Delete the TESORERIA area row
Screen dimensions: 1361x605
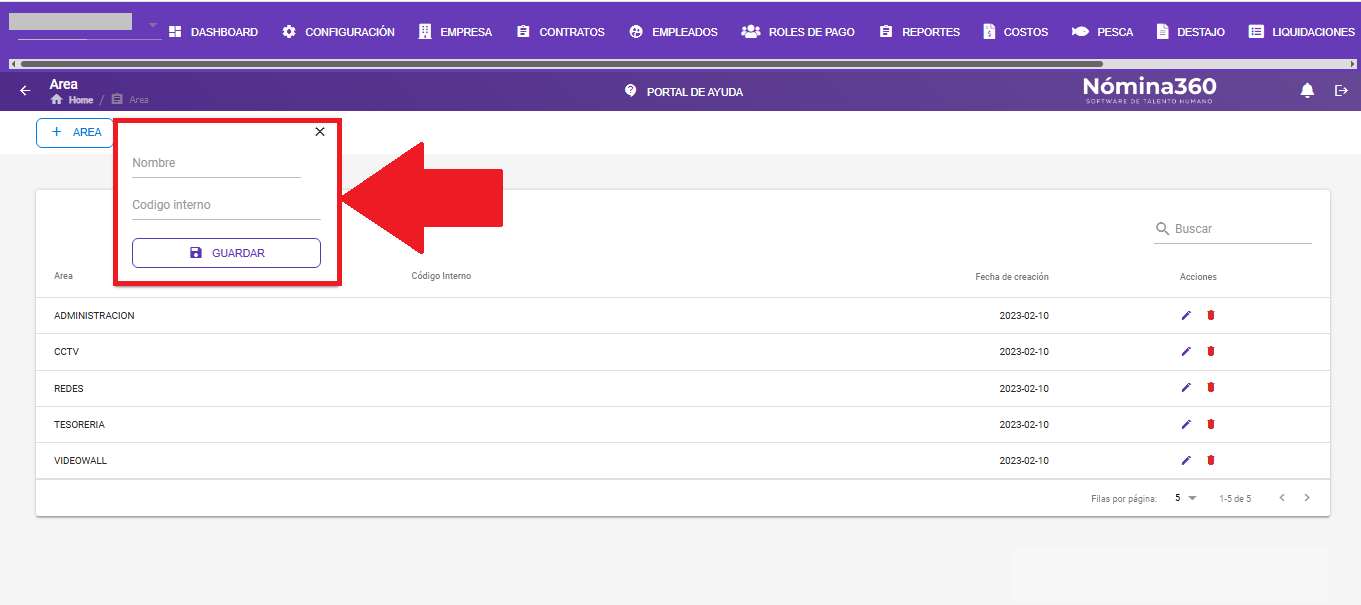(x=1210, y=424)
